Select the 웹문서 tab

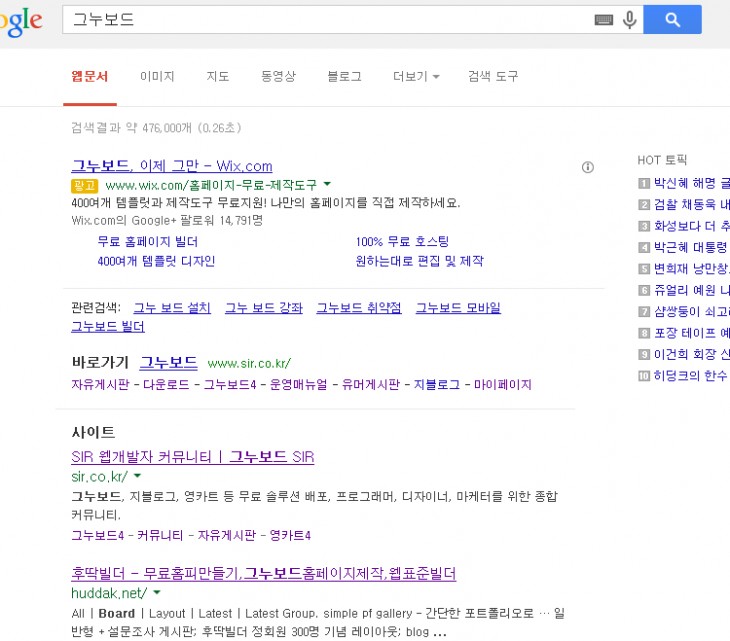coord(90,76)
